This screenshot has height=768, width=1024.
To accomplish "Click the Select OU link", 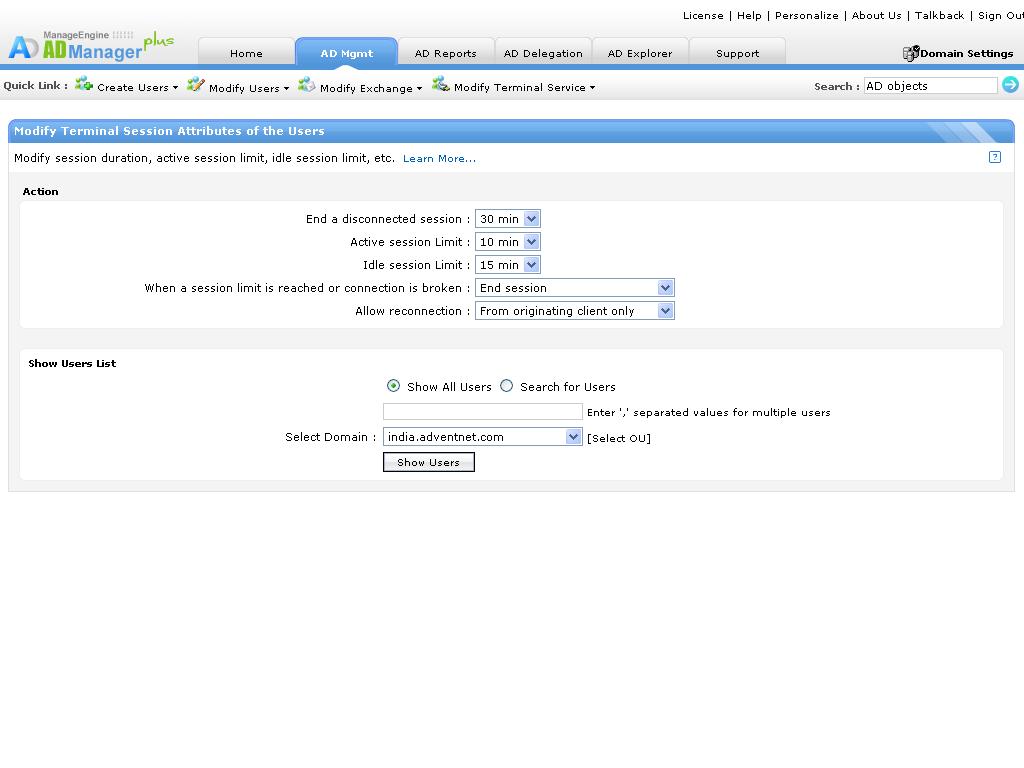I will point(618,438).
